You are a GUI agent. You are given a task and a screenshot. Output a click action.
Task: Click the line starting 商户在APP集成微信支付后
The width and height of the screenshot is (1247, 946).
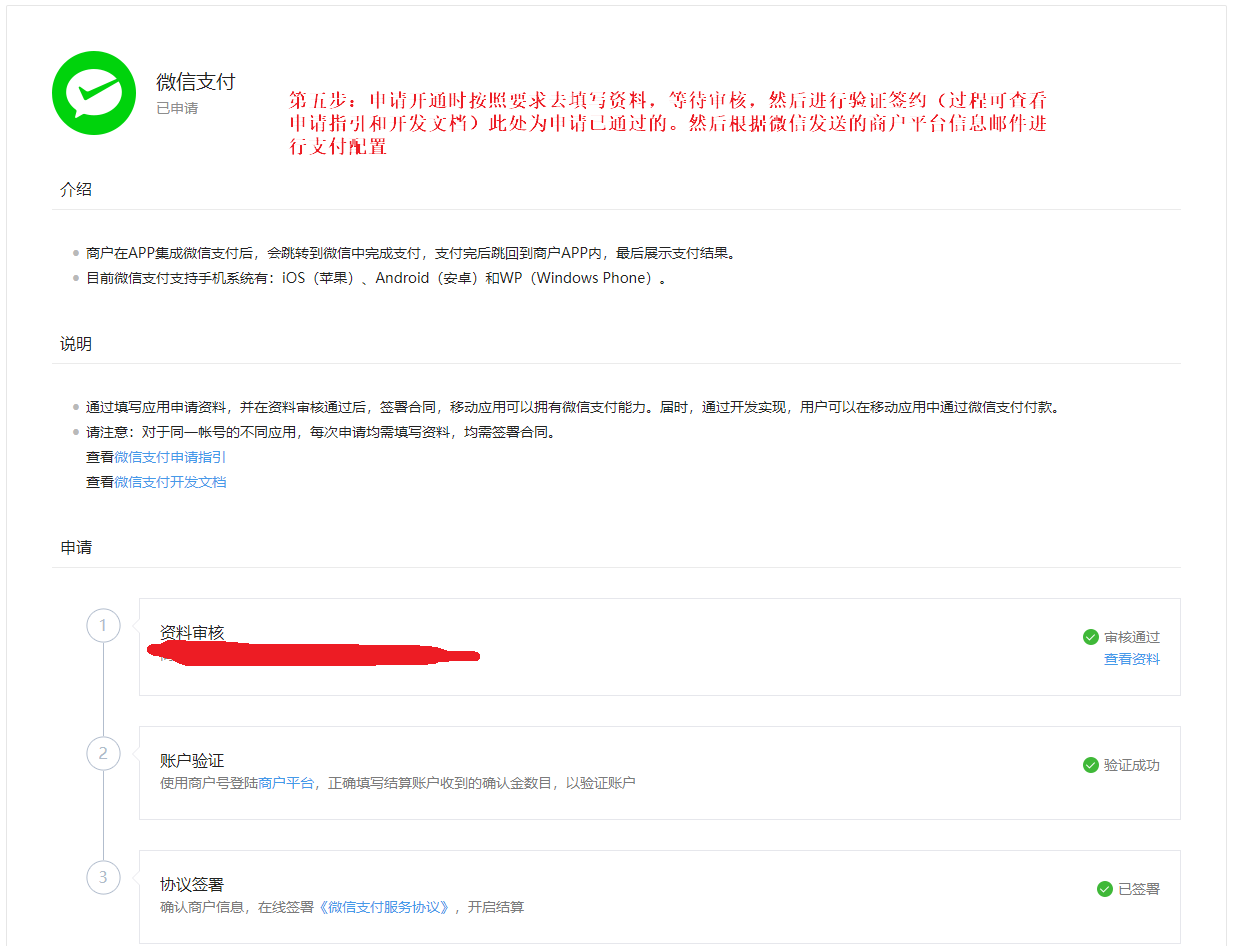tap(411, 253)
